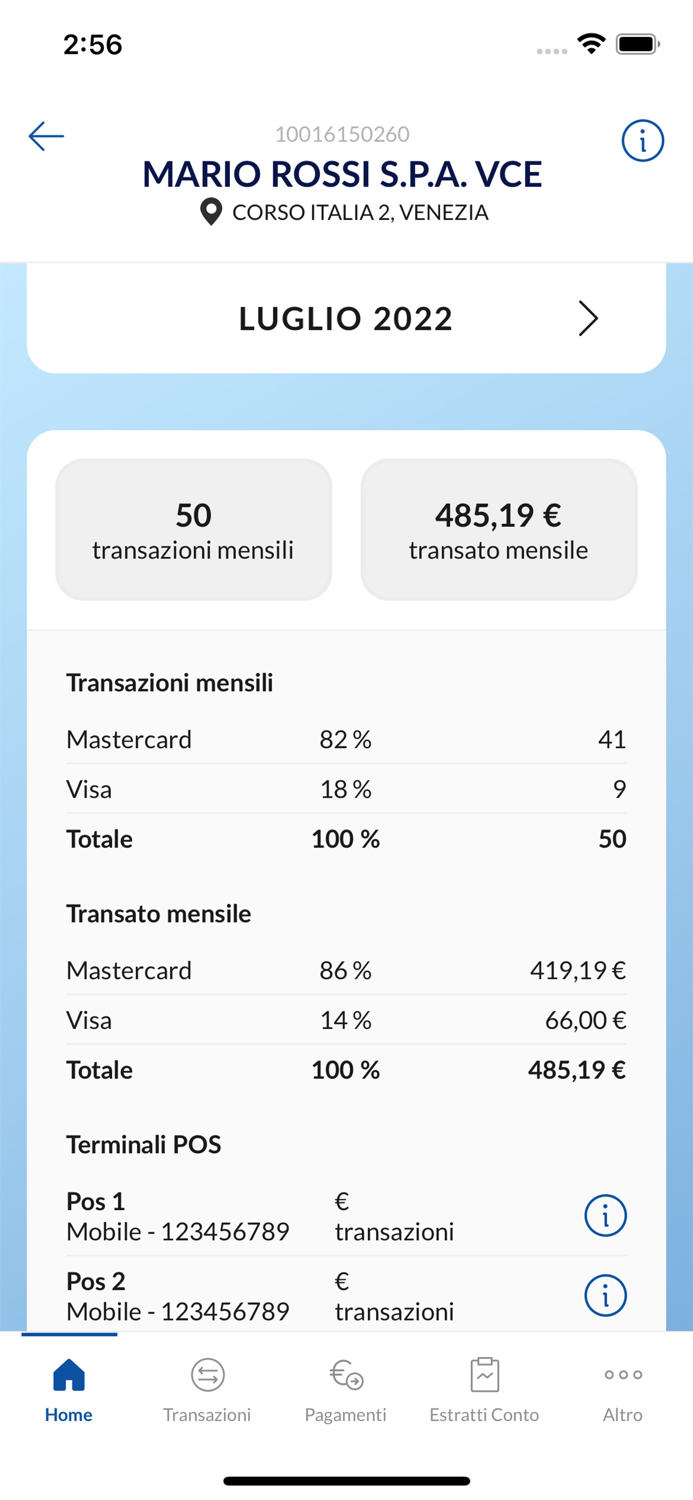Expand the LUGLIO 2022 month selector chevron
The height and width of the screenshot is (1500, 693).
pos(588,318)
